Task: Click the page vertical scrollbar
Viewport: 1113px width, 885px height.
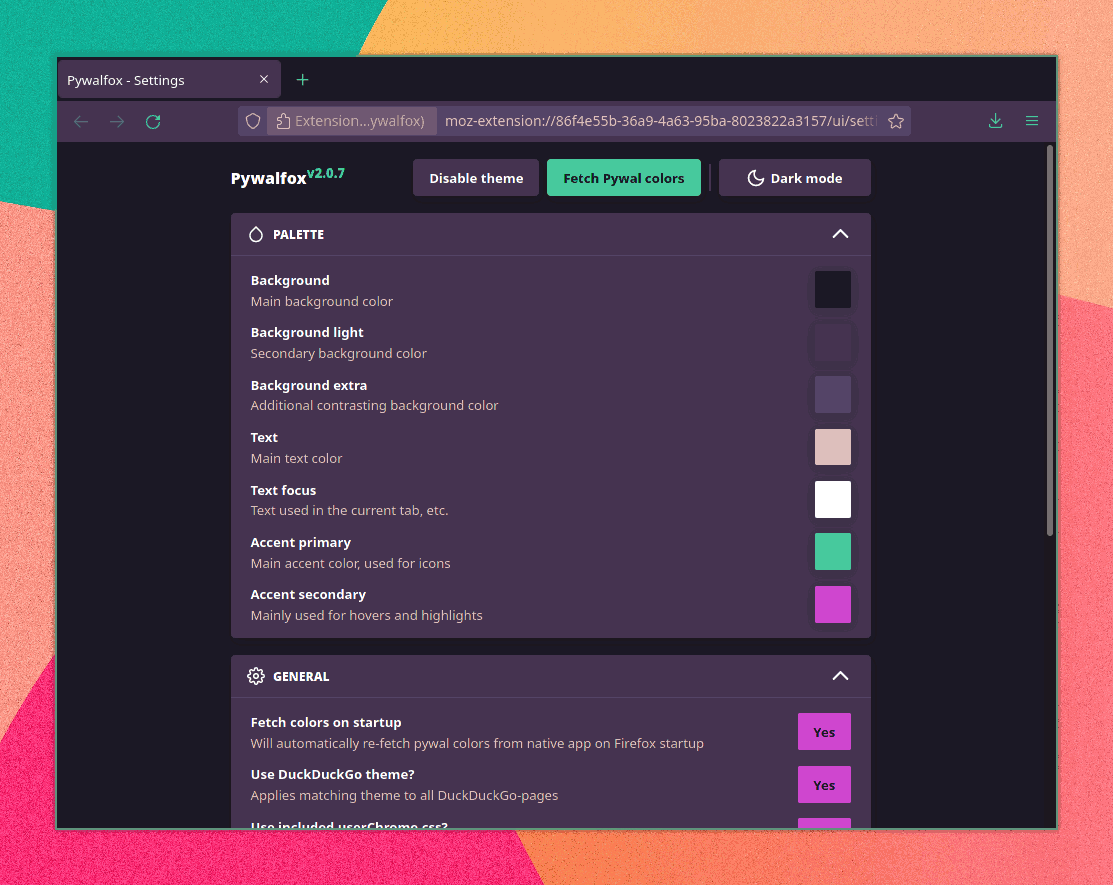Action: (x=1050, y=341)
